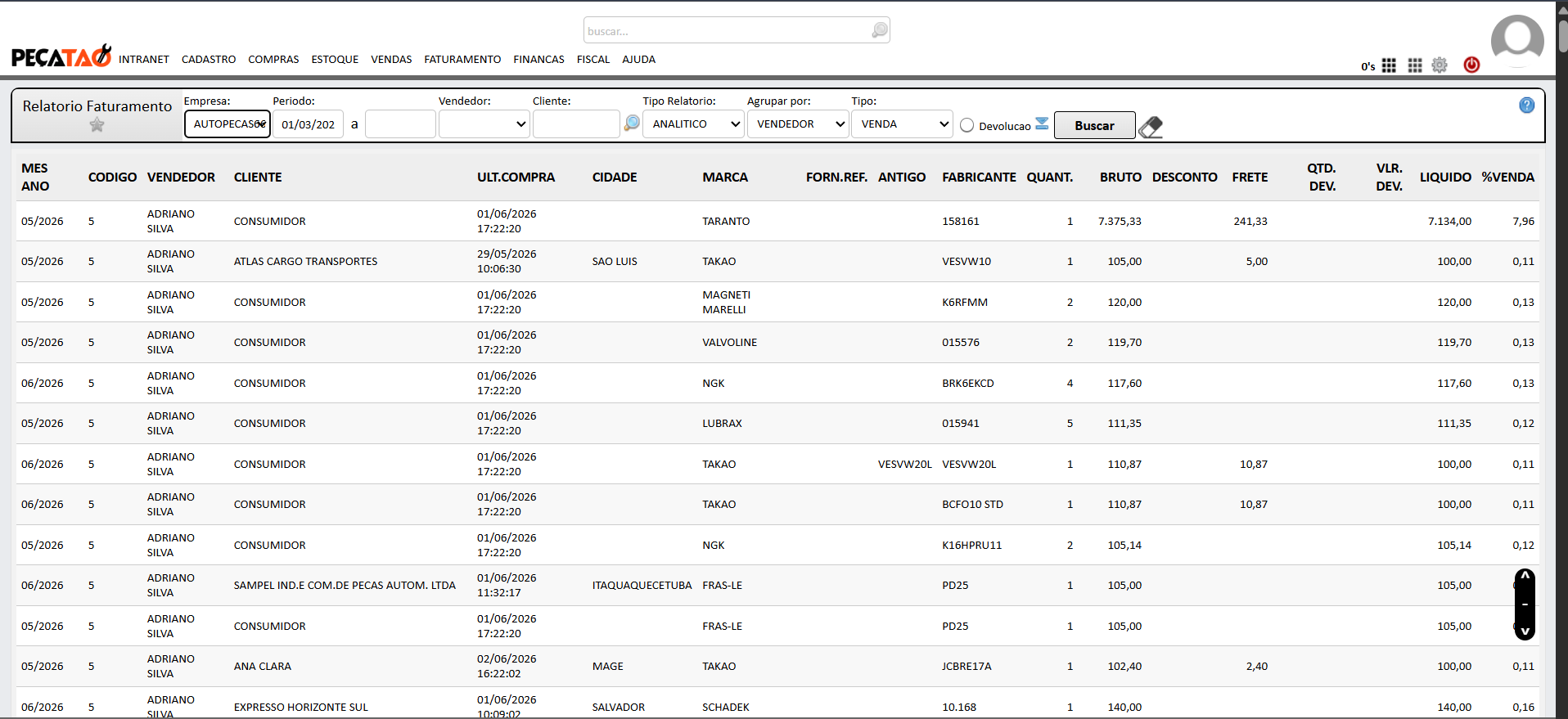Select the Devolucao radio button

pos(966,125)
